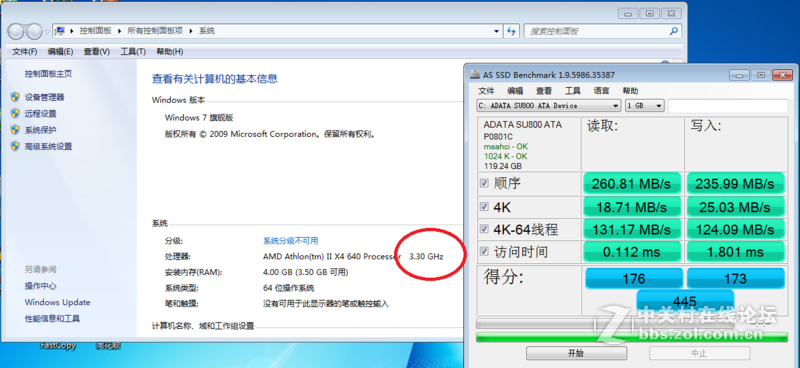Image resolution: width=800 pixels, height=368 pixels.
Task: Click the Forward navigation arrow in Control Panel
Action: coord(34,31)
